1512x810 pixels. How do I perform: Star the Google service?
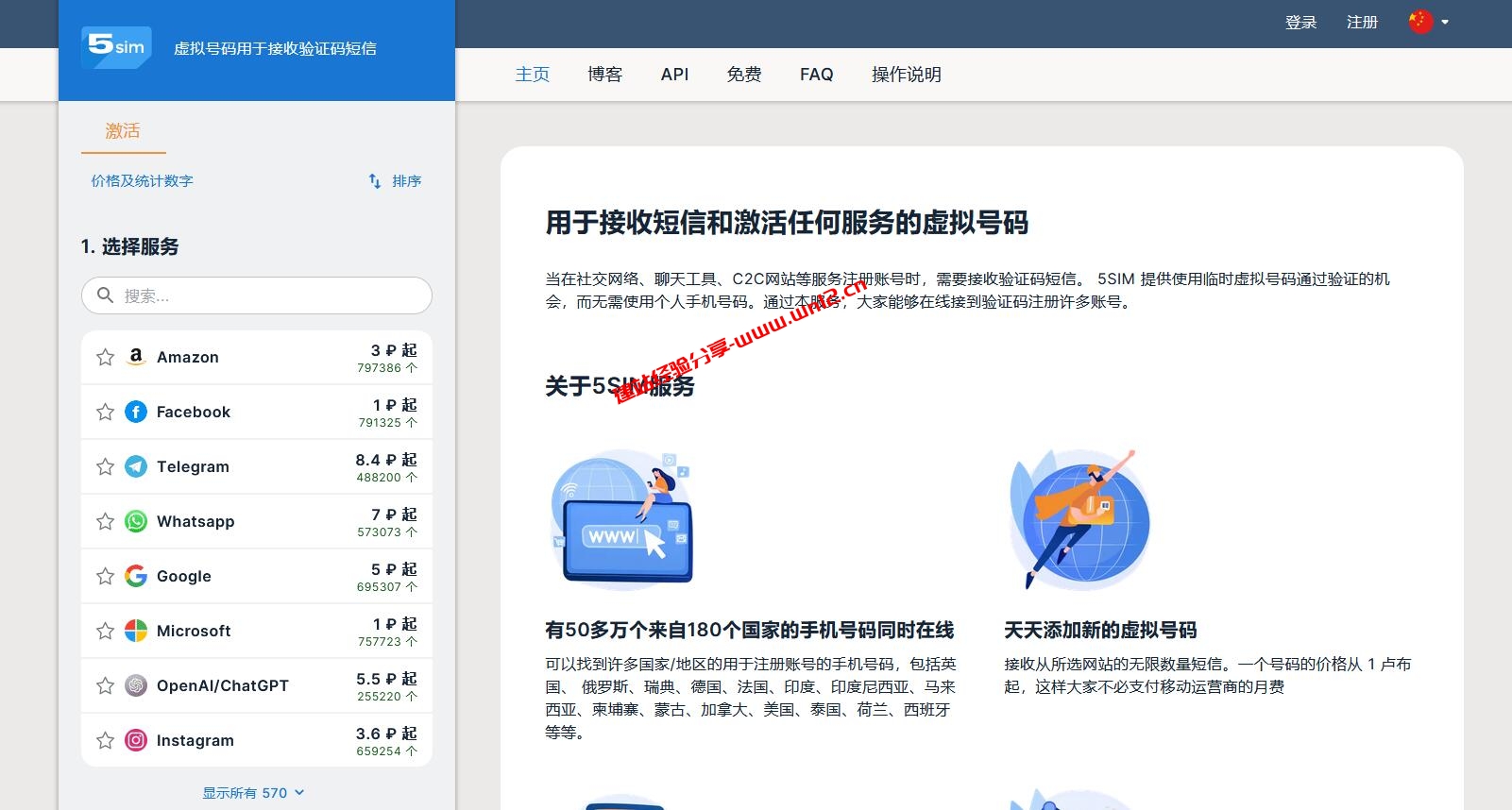[106, 576]
